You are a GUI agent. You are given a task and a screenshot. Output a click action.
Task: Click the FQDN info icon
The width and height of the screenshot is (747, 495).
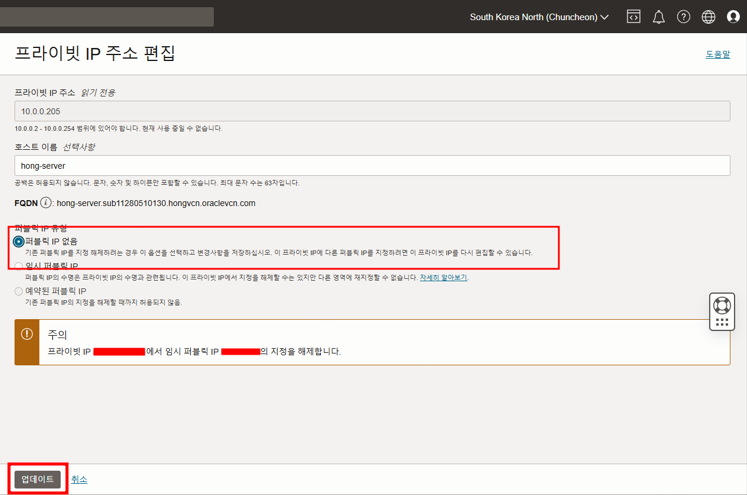click(x=46, y=203)
